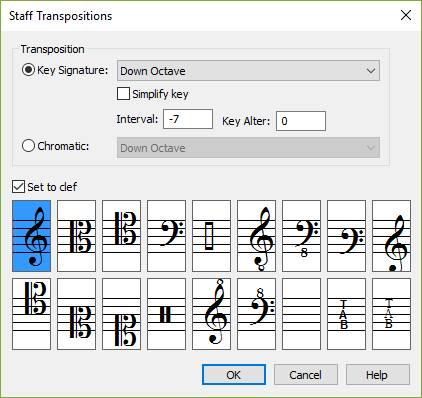The width and height of the screenshot is (422, 398).
Task: Click into the Key Alter field
Action: pyautogui.click(x=301, y=121)
